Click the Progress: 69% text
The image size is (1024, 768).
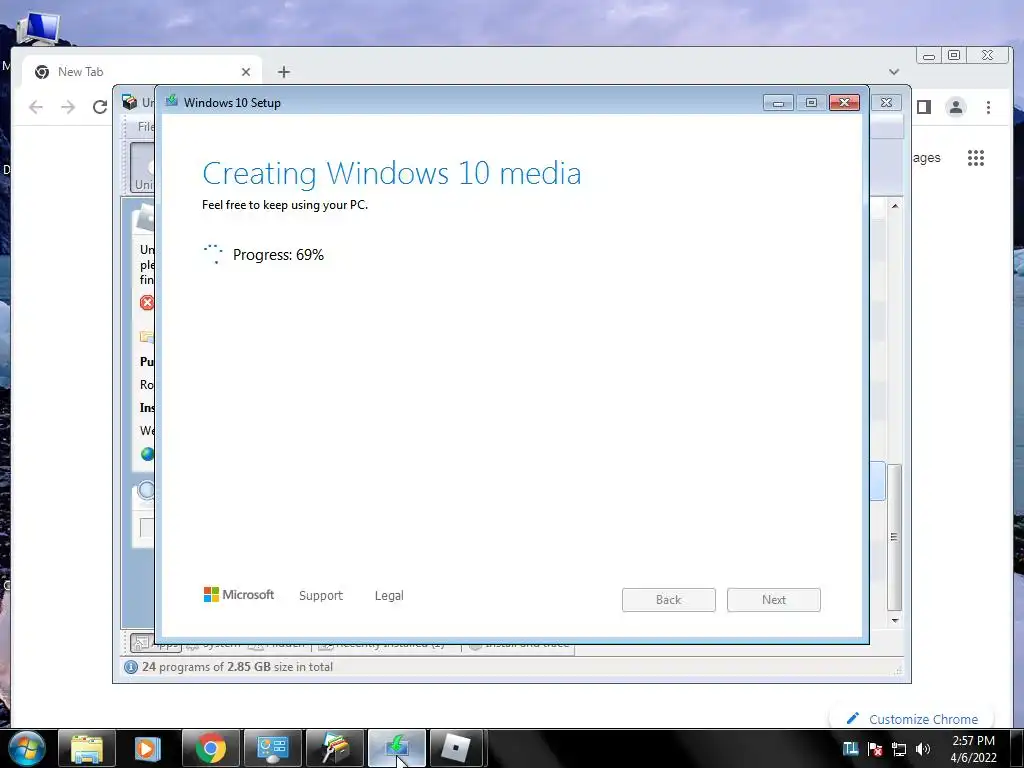click(278, 255)
